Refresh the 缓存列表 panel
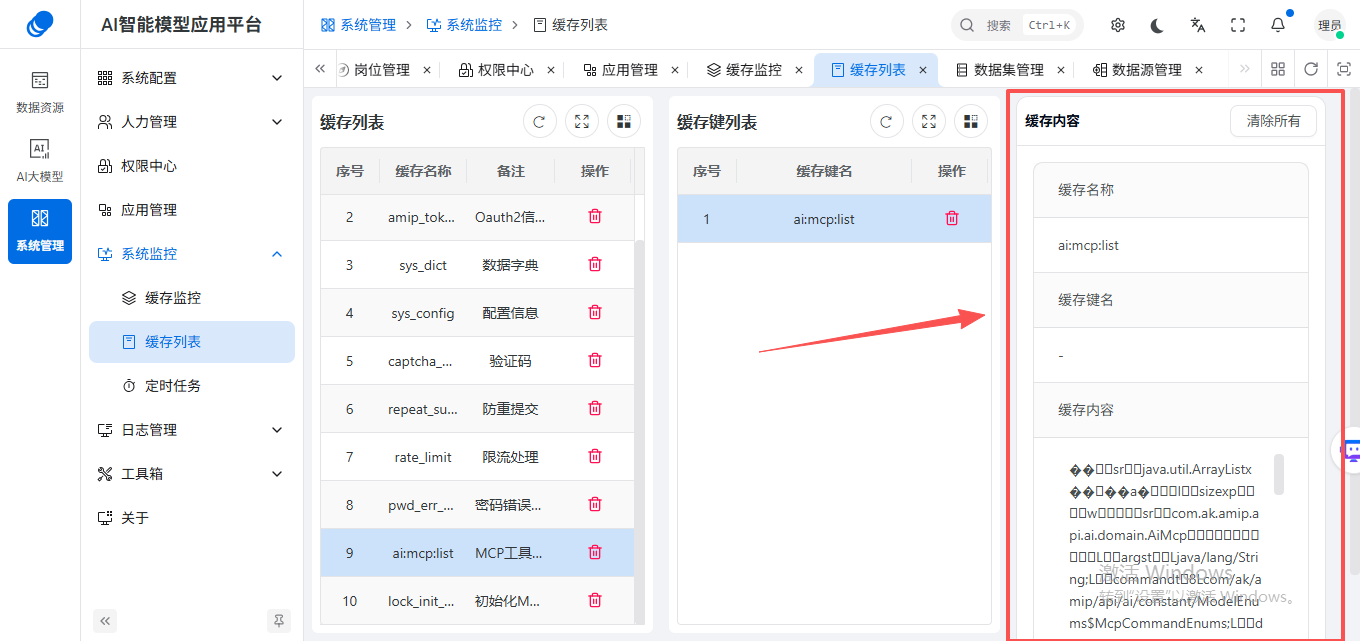The height and width of the screenshot is (641, 1360). pyautogui.click(x=540, y=122)
